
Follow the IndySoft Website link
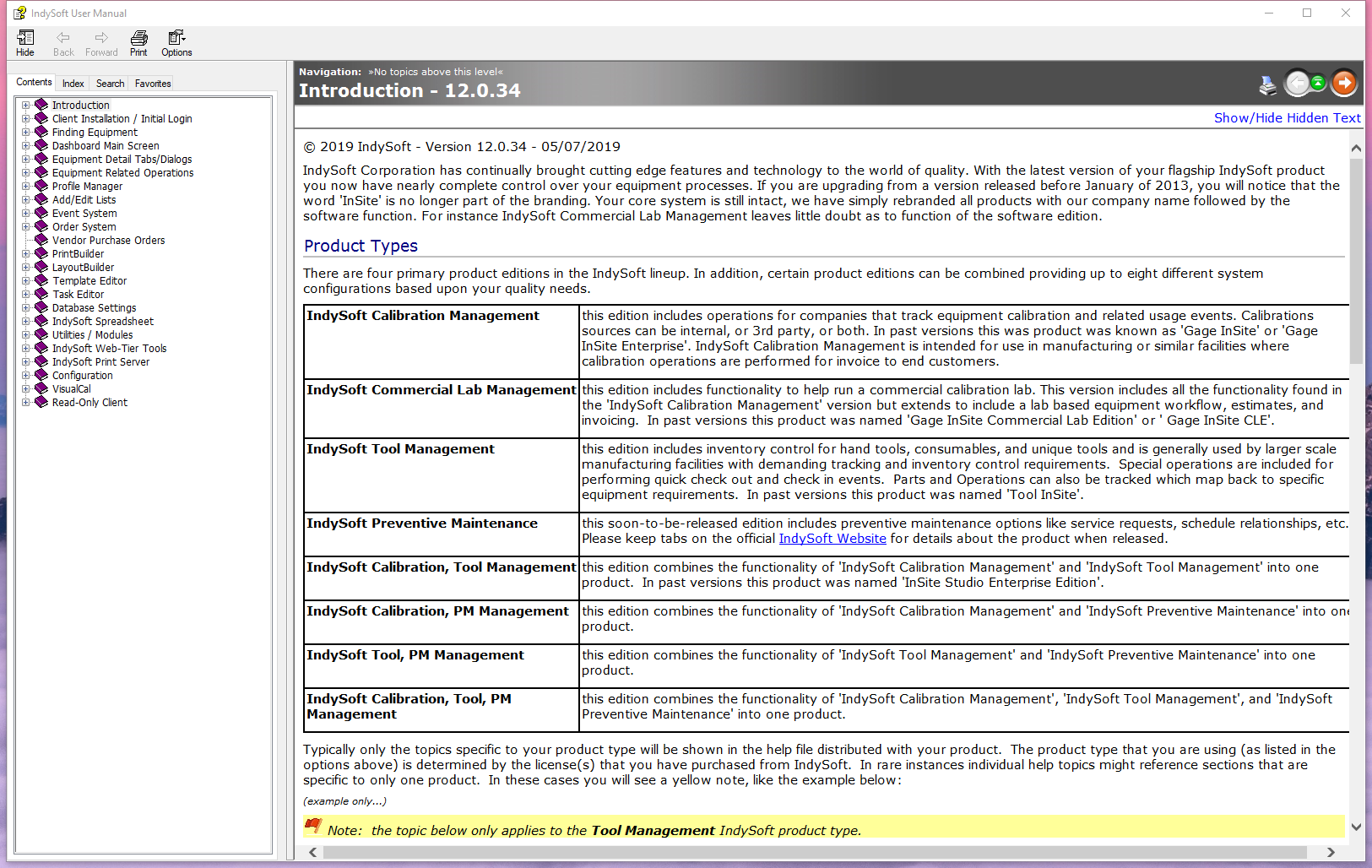point(832,539)
